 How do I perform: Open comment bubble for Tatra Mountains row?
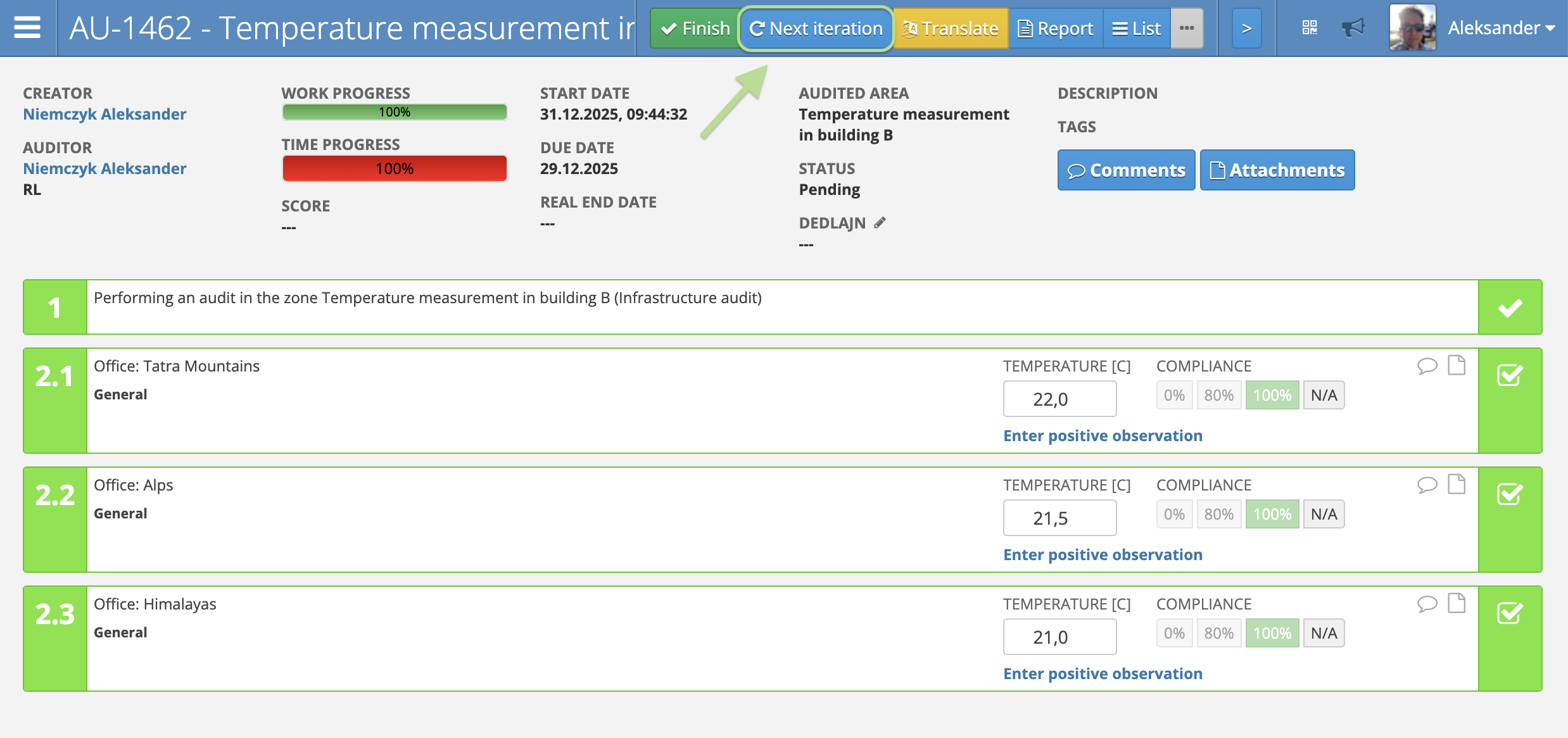[1427, 366]
